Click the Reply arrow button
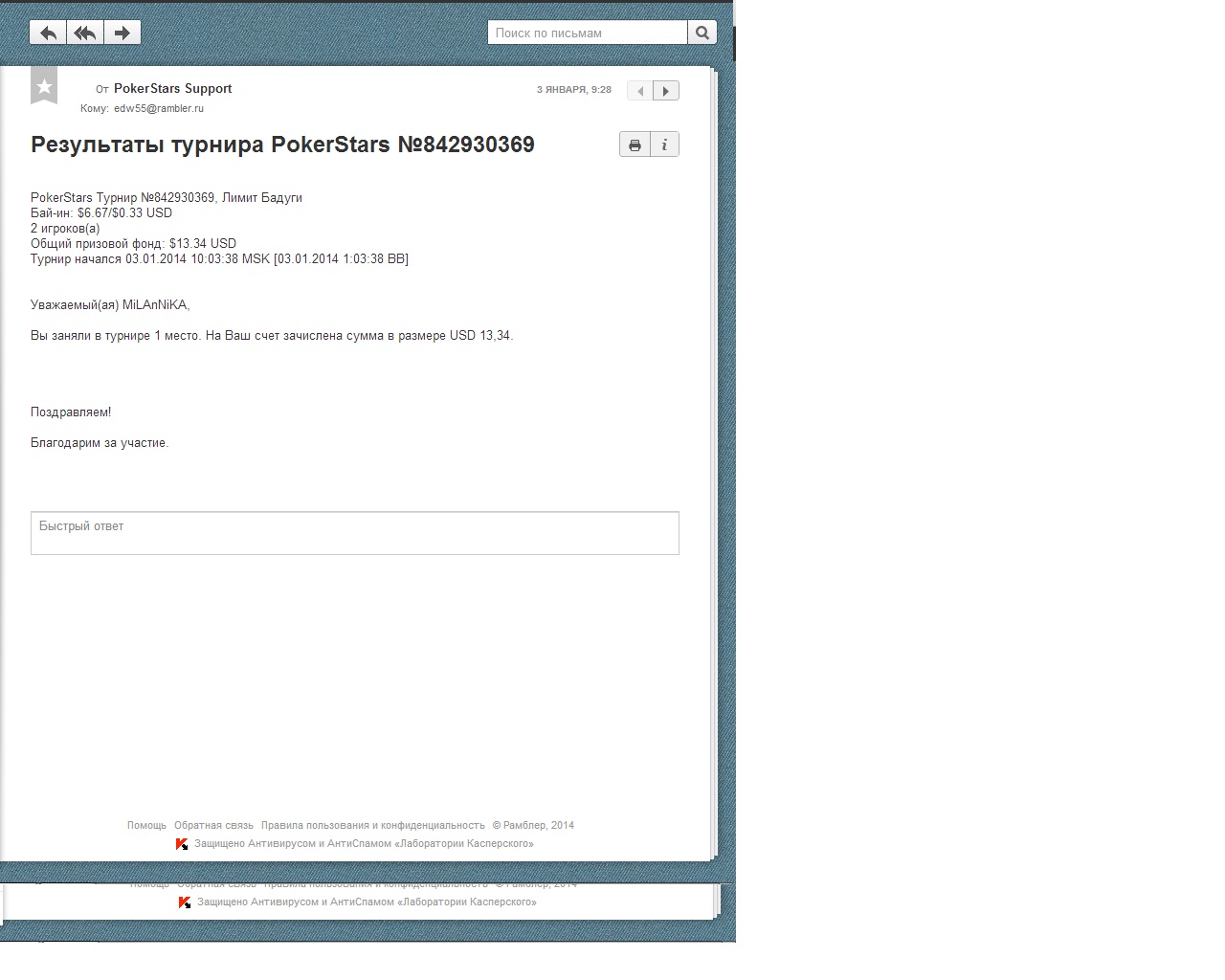This screenshot has height=980, width=1225. tap(48, 33)
